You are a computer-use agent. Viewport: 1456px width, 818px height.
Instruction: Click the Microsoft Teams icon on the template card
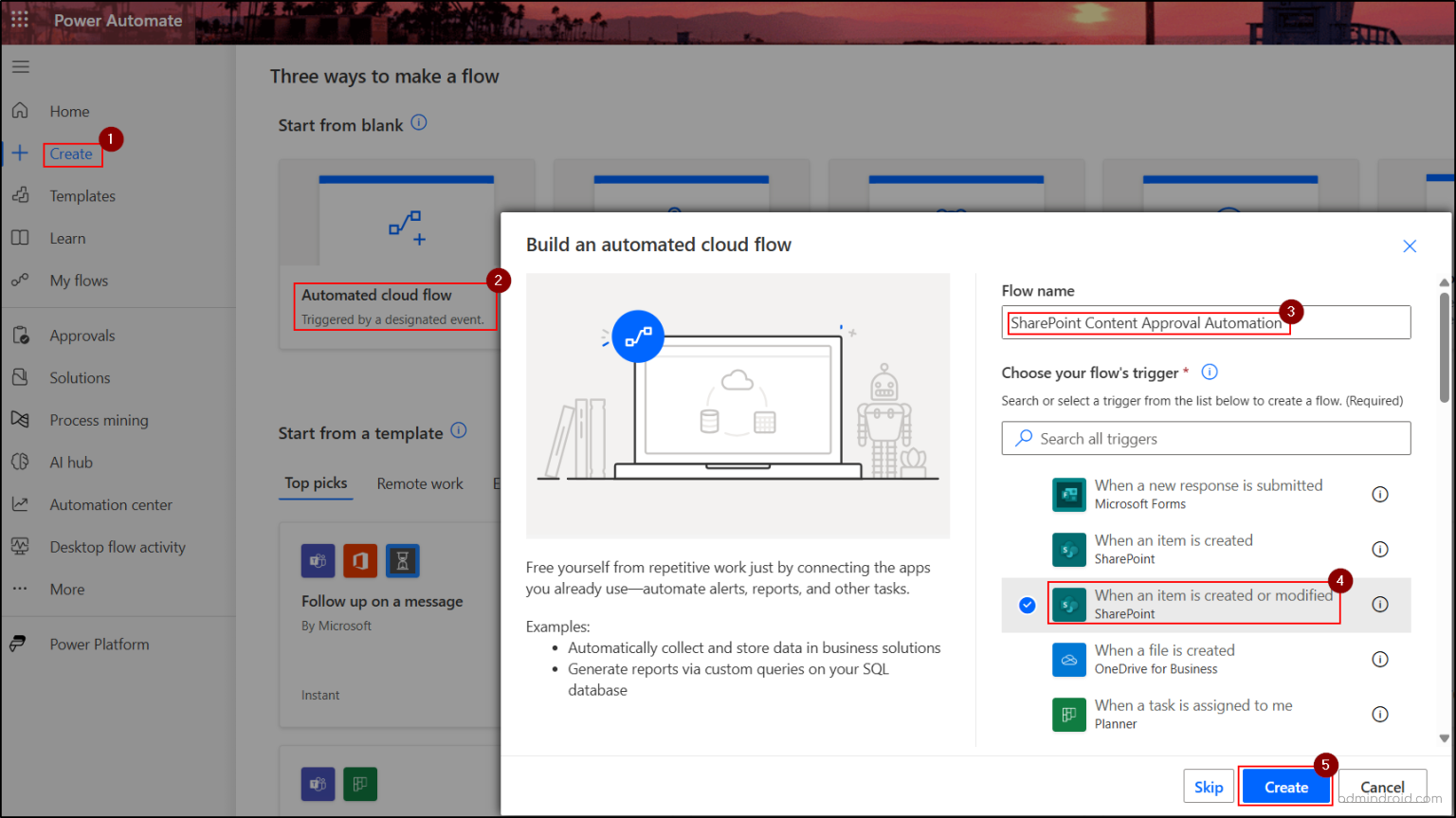(318, 560)
